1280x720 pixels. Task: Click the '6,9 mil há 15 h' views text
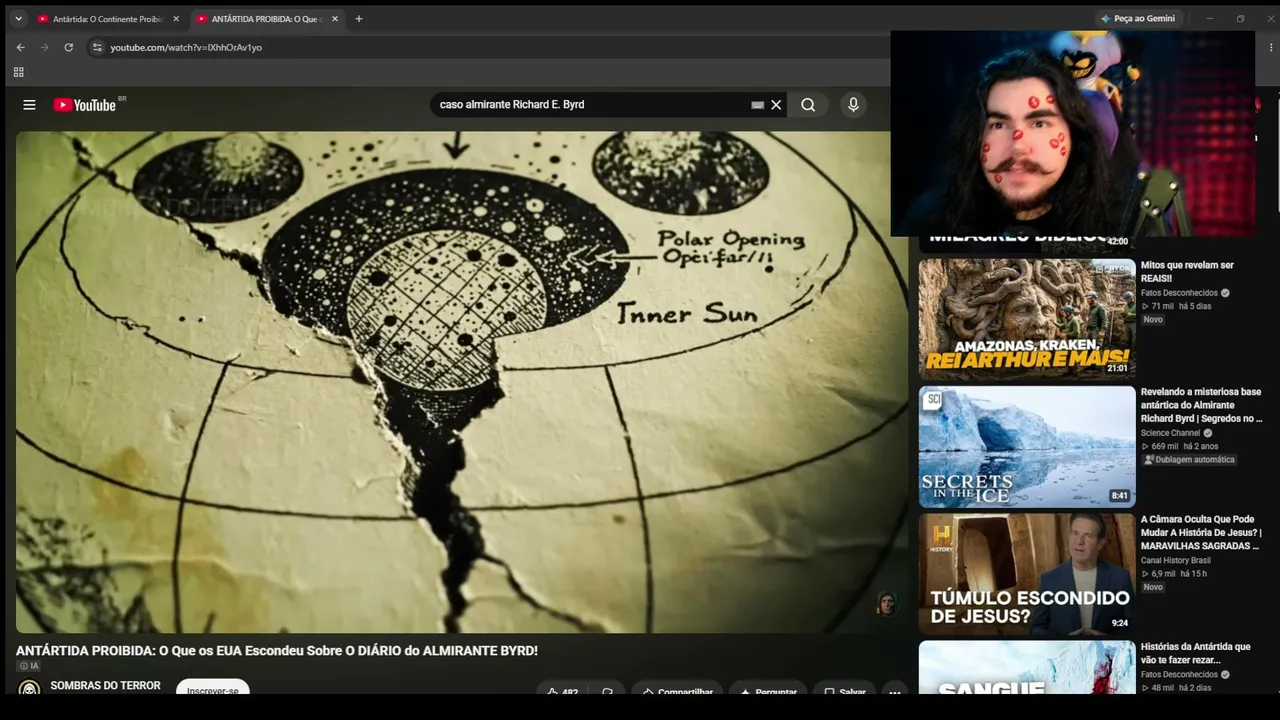(1174, 574)
